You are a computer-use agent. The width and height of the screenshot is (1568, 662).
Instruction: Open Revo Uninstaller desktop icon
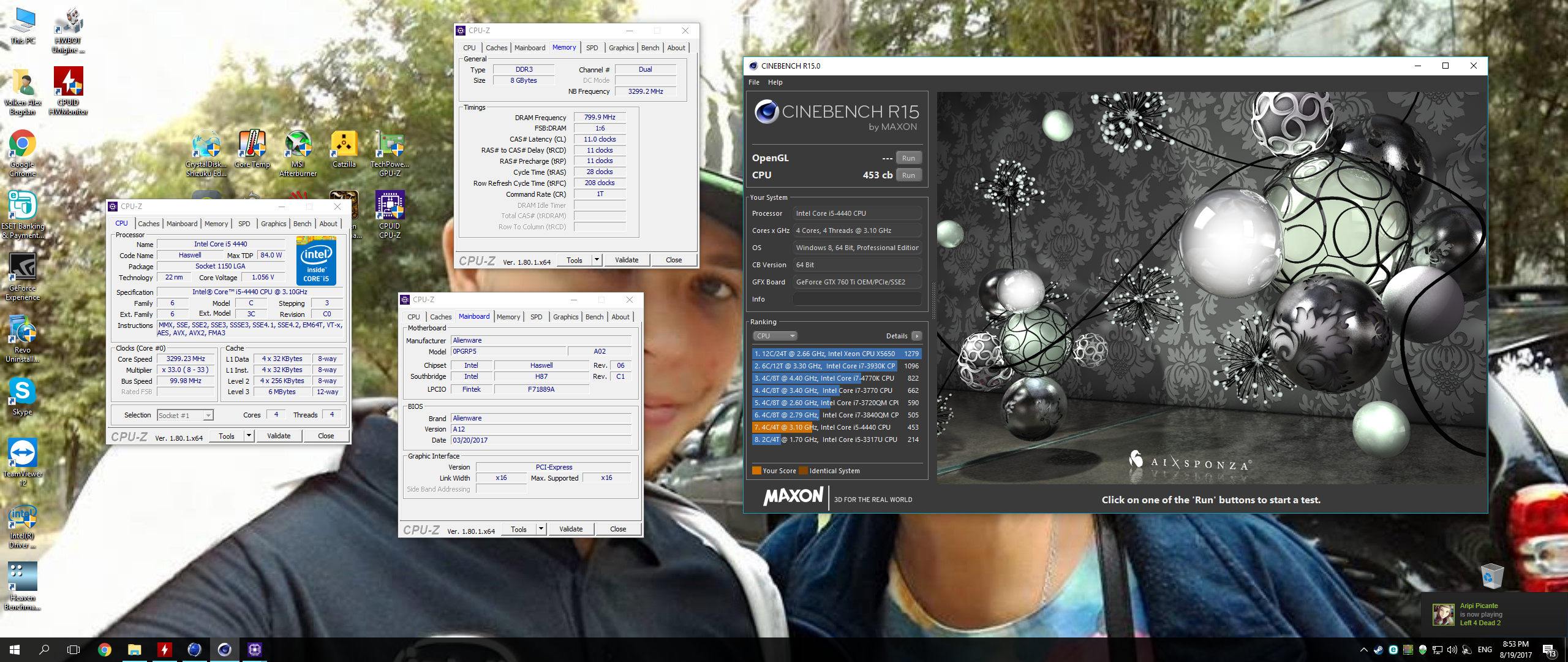(23, 338)
